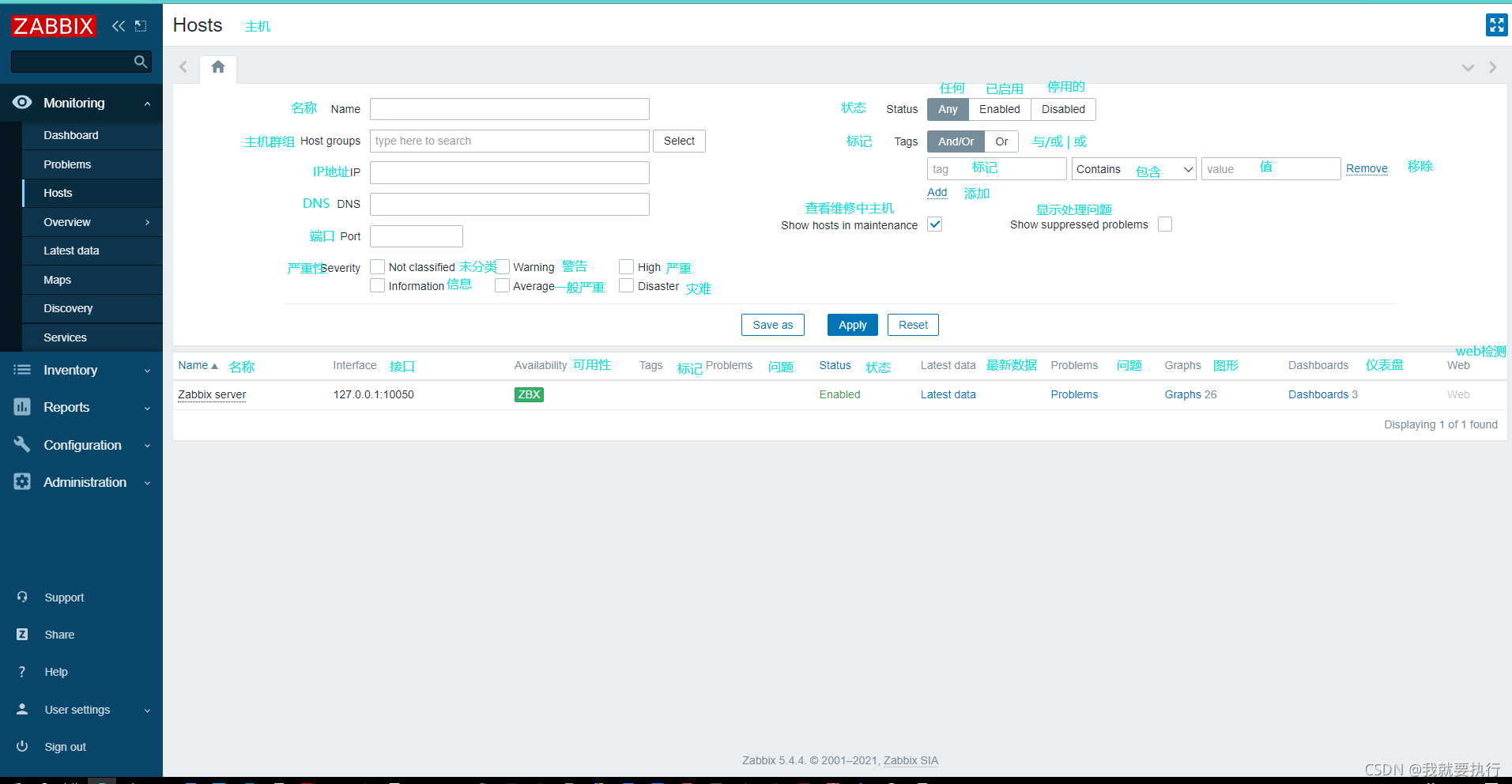Open Zabbix server host link

click(x=212, y=394)
